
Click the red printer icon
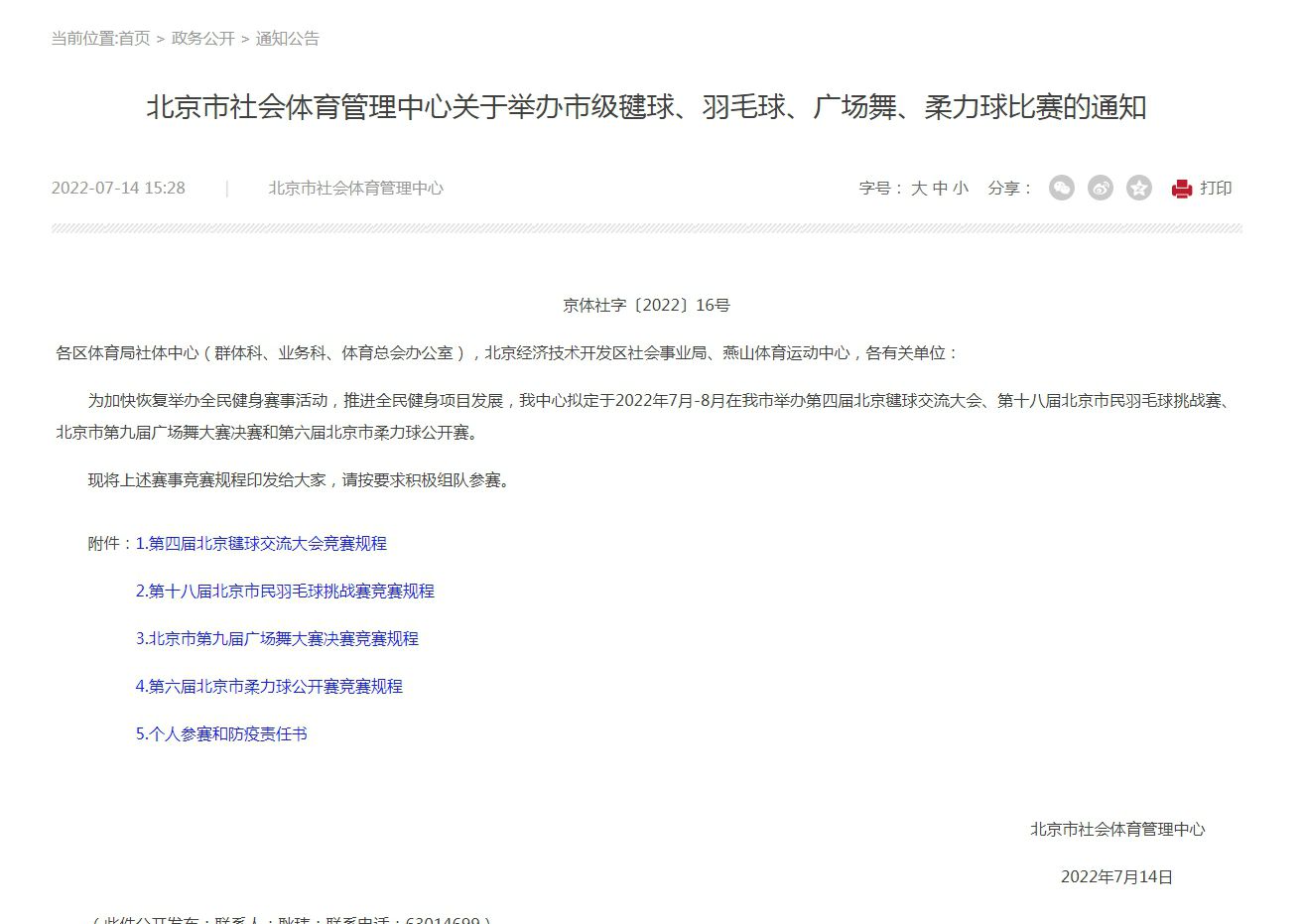(x=1181, y=189)
